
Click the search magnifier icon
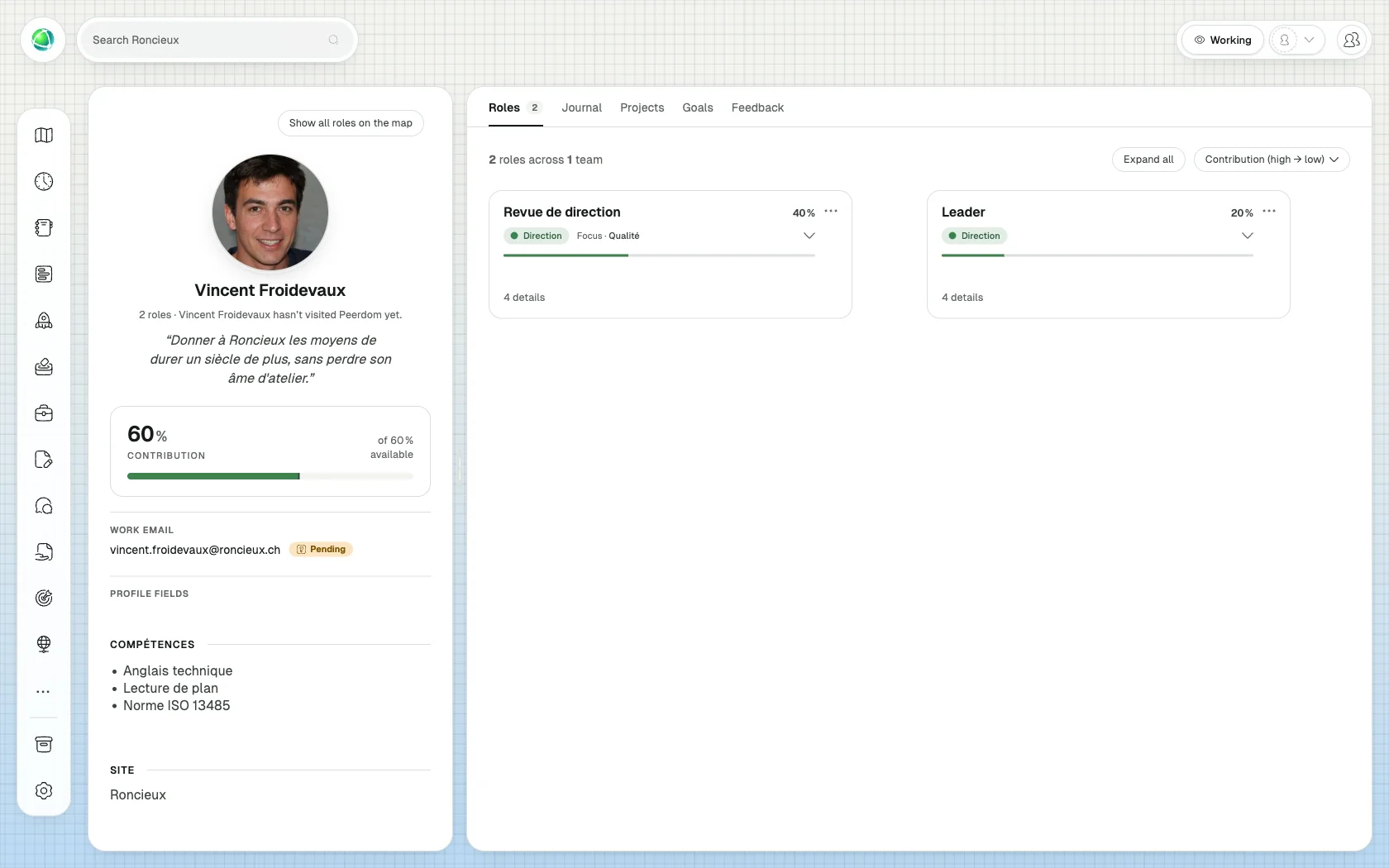(333, 40)
